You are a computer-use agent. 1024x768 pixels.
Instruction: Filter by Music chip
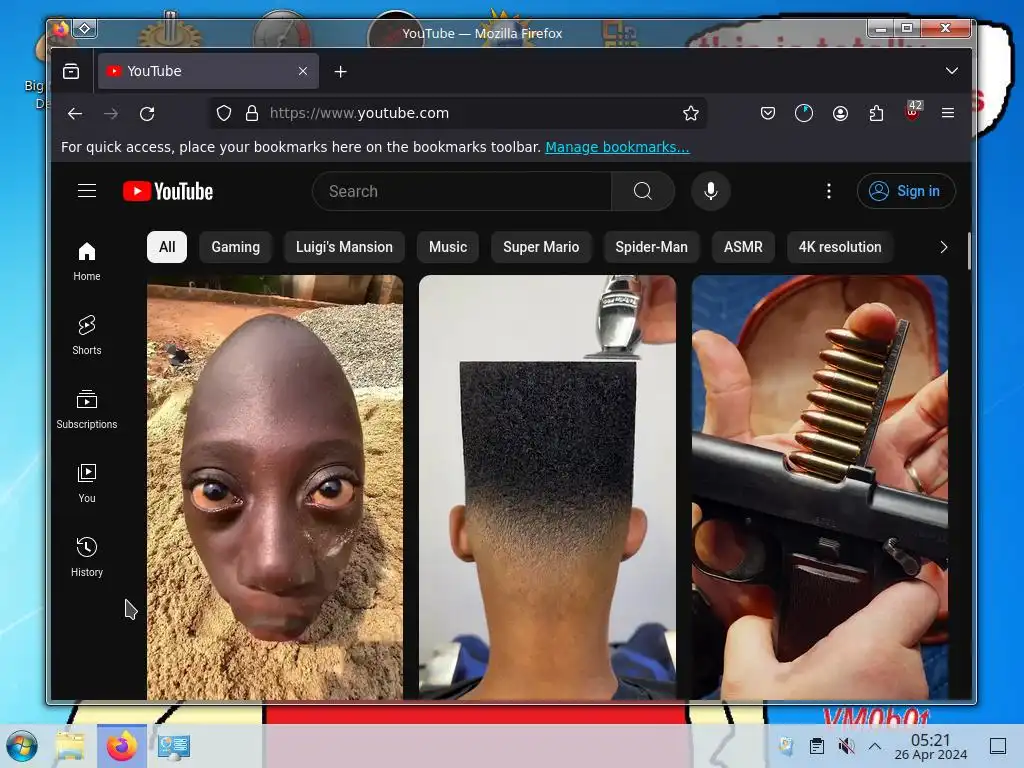pyautogui.click(x=448, y=247)
